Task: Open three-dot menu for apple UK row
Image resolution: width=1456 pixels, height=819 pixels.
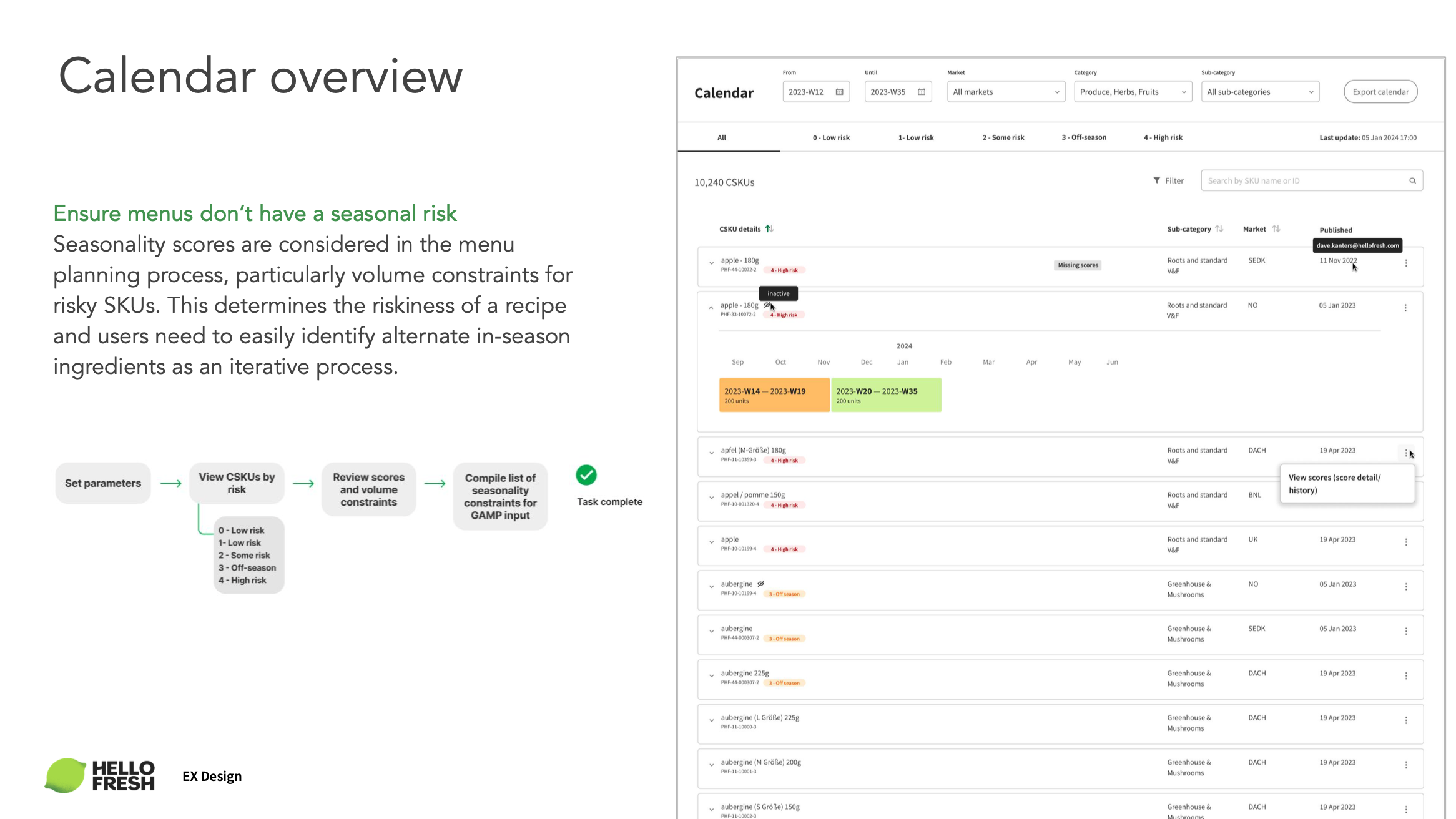Action: pyautogui.click(x=1406, y=542)
